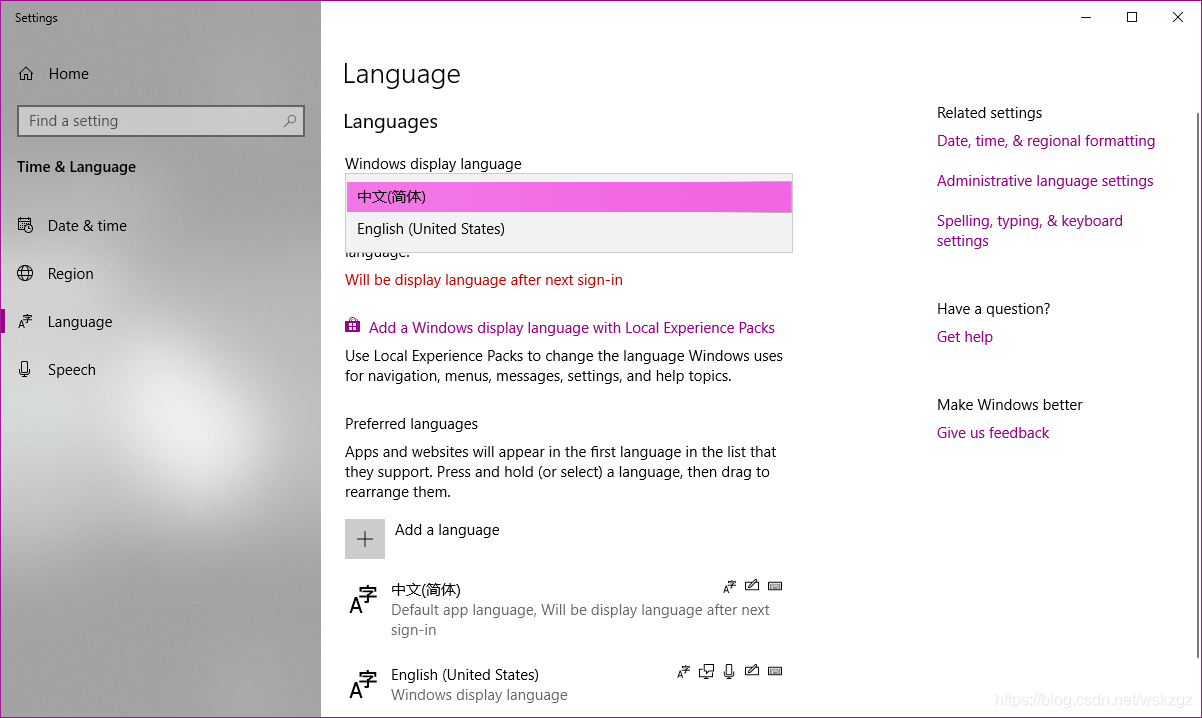
Task: Minimize the Settings window
Action: click(1086, 17)
